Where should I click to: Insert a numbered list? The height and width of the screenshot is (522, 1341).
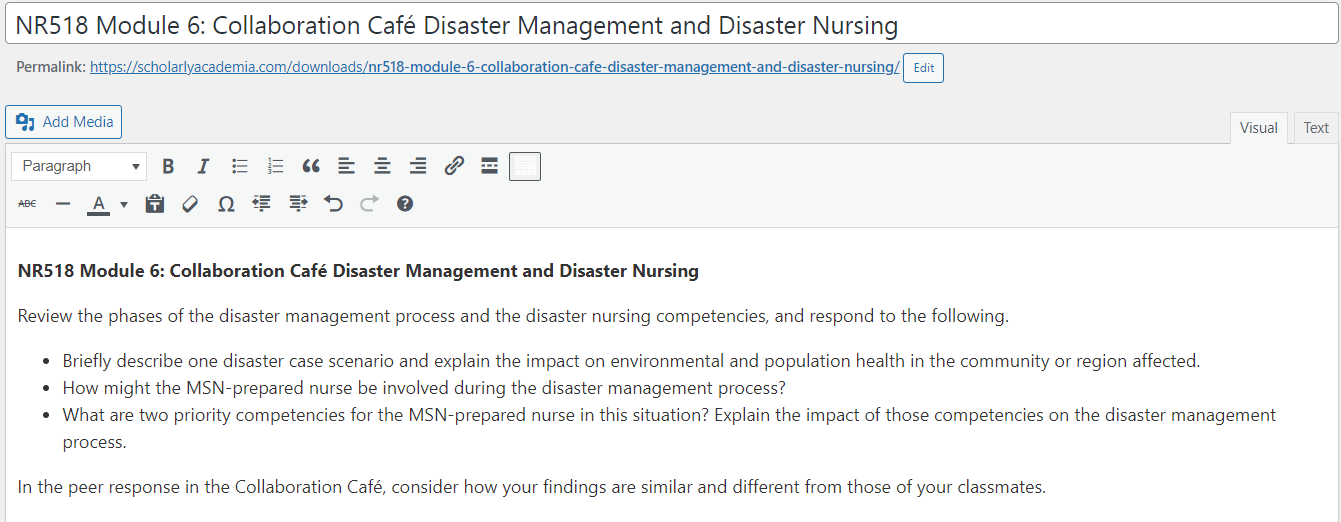276,166
